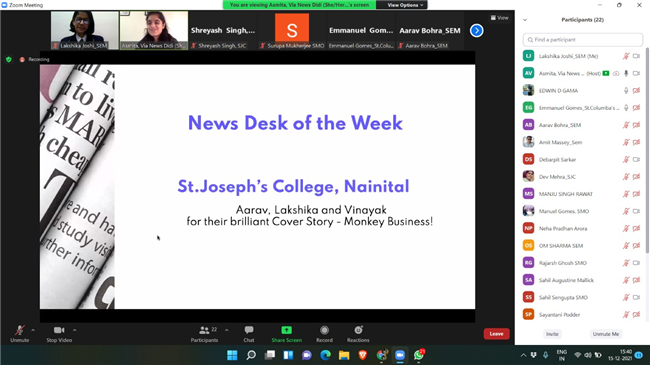The width and height of the screenshot is (650, 366).
Task: Click the ENG IN language indicator
Action: (x=562, y=355)
